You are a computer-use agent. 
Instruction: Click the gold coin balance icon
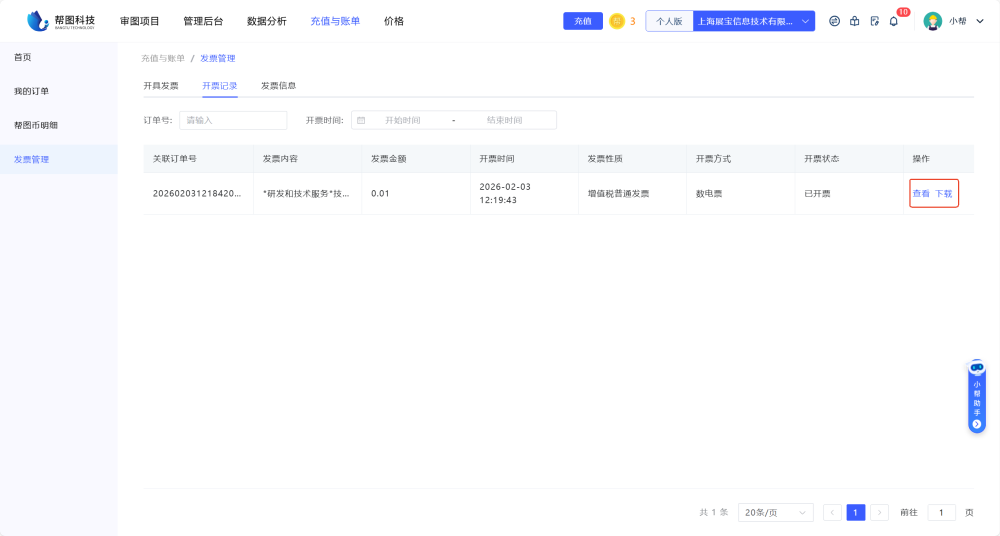tap(617, 21)
